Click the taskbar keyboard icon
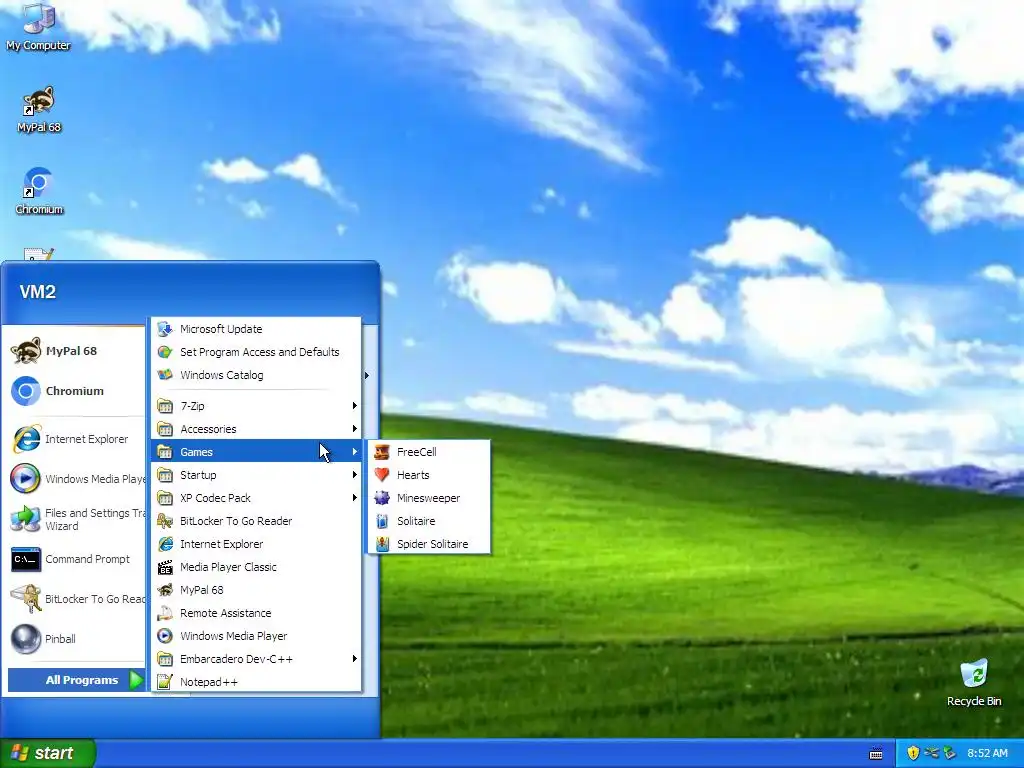The height and width of the screenshot is (768, 1024). tap(876, 754)
